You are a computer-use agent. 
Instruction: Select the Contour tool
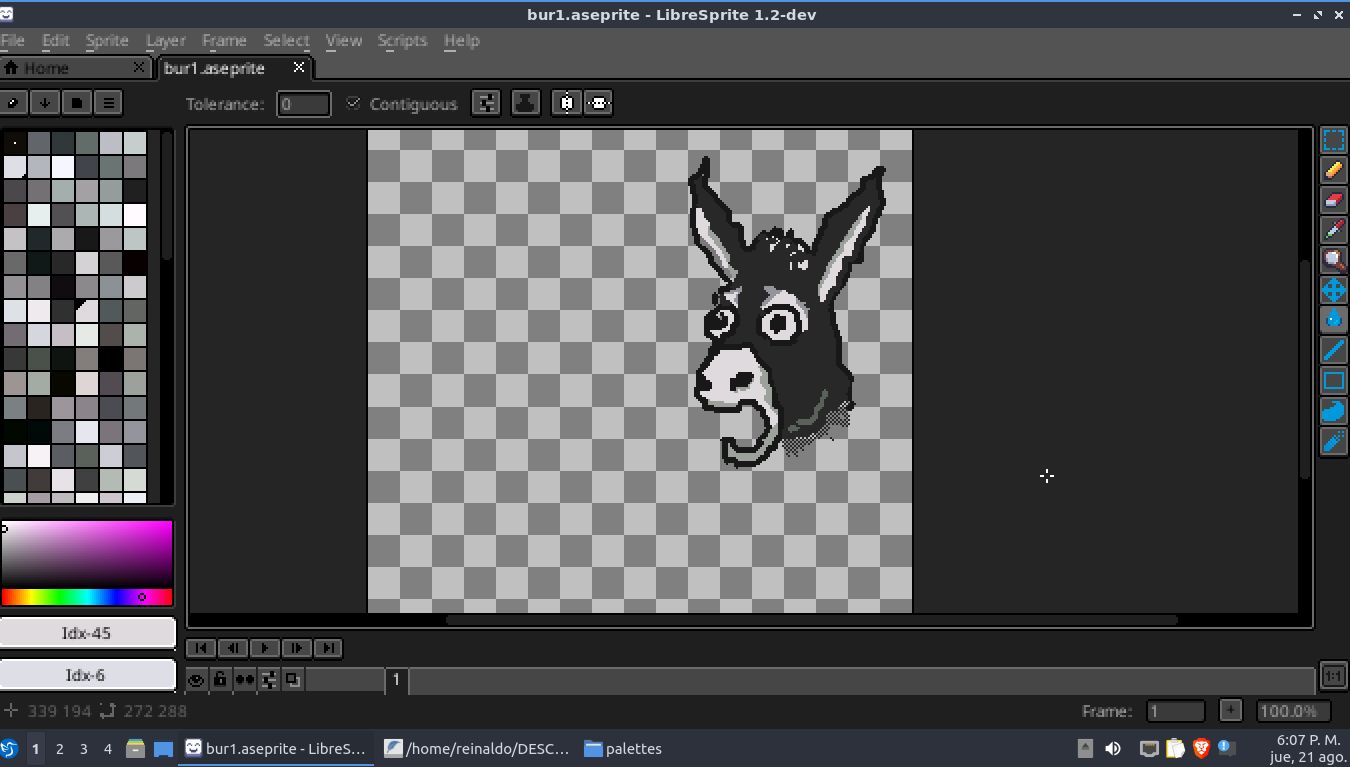(x=1333, y=410)
